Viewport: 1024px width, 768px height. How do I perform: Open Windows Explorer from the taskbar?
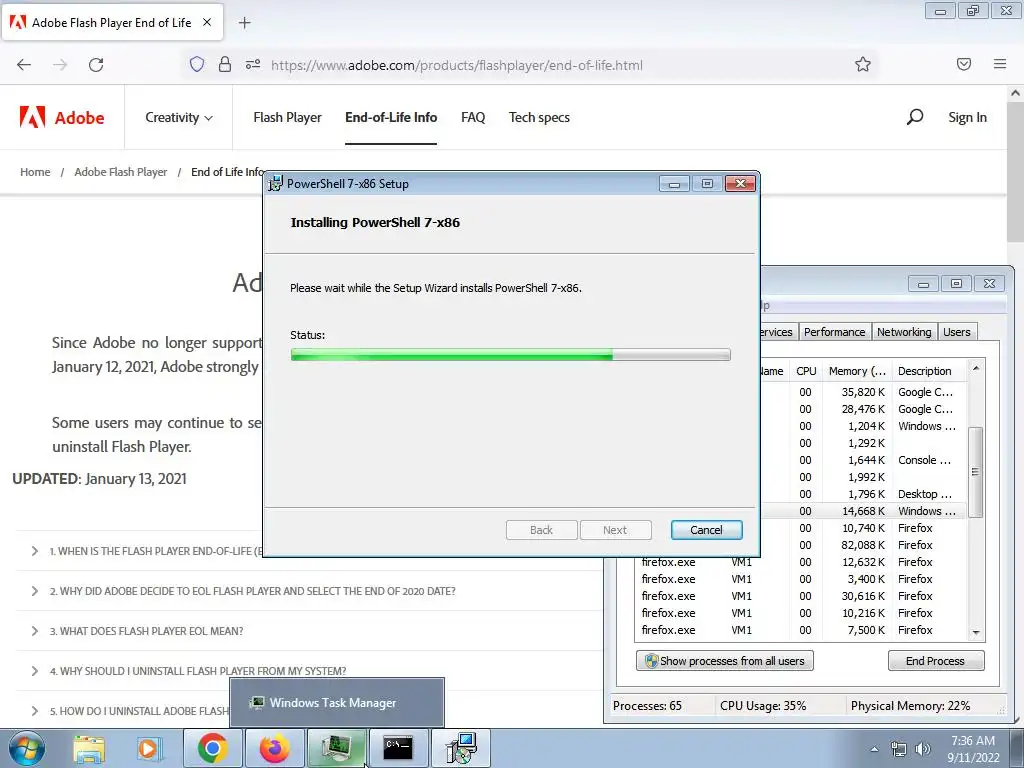click(89, 749)
